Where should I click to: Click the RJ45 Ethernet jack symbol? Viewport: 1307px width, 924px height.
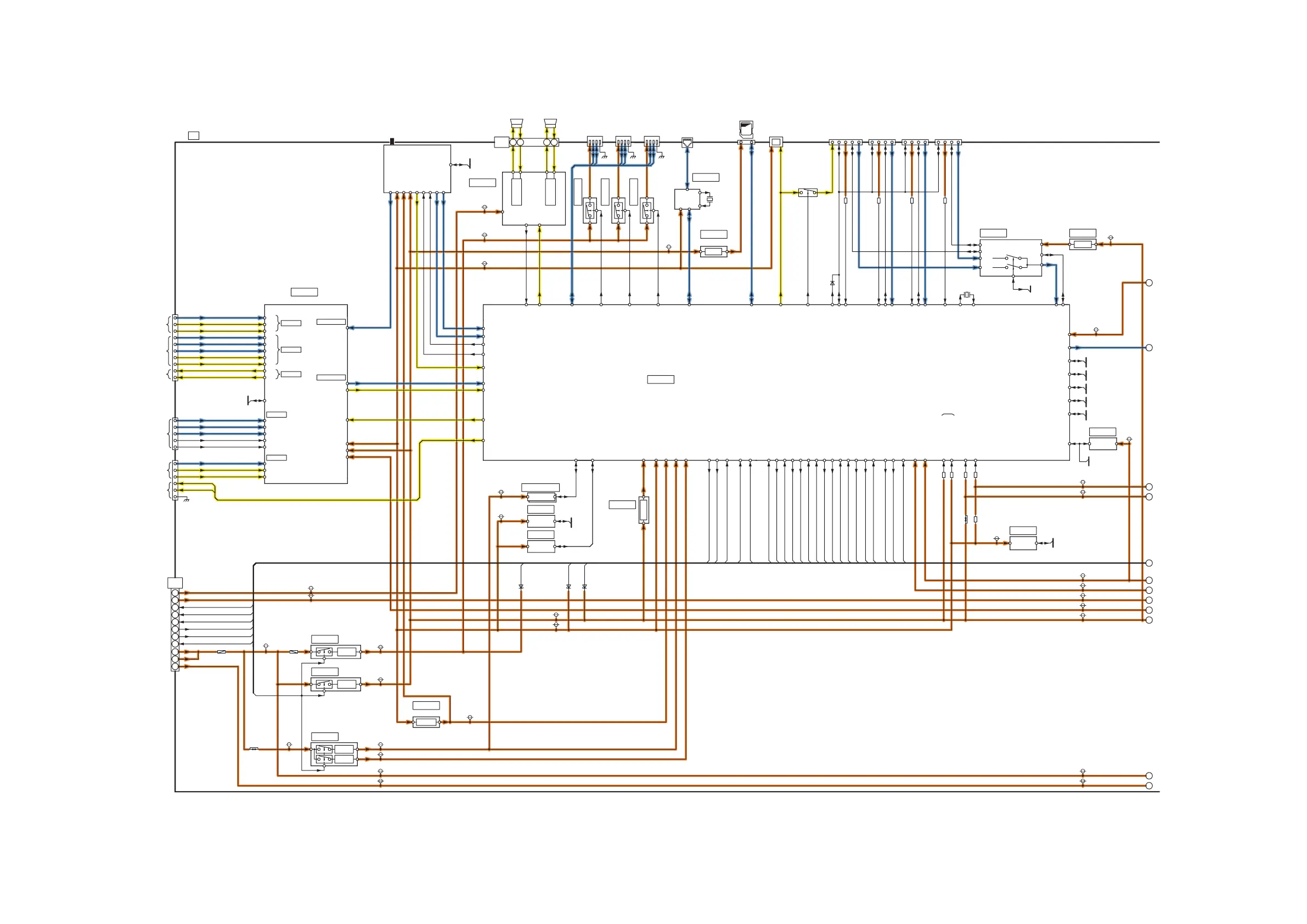click(687, 142)
